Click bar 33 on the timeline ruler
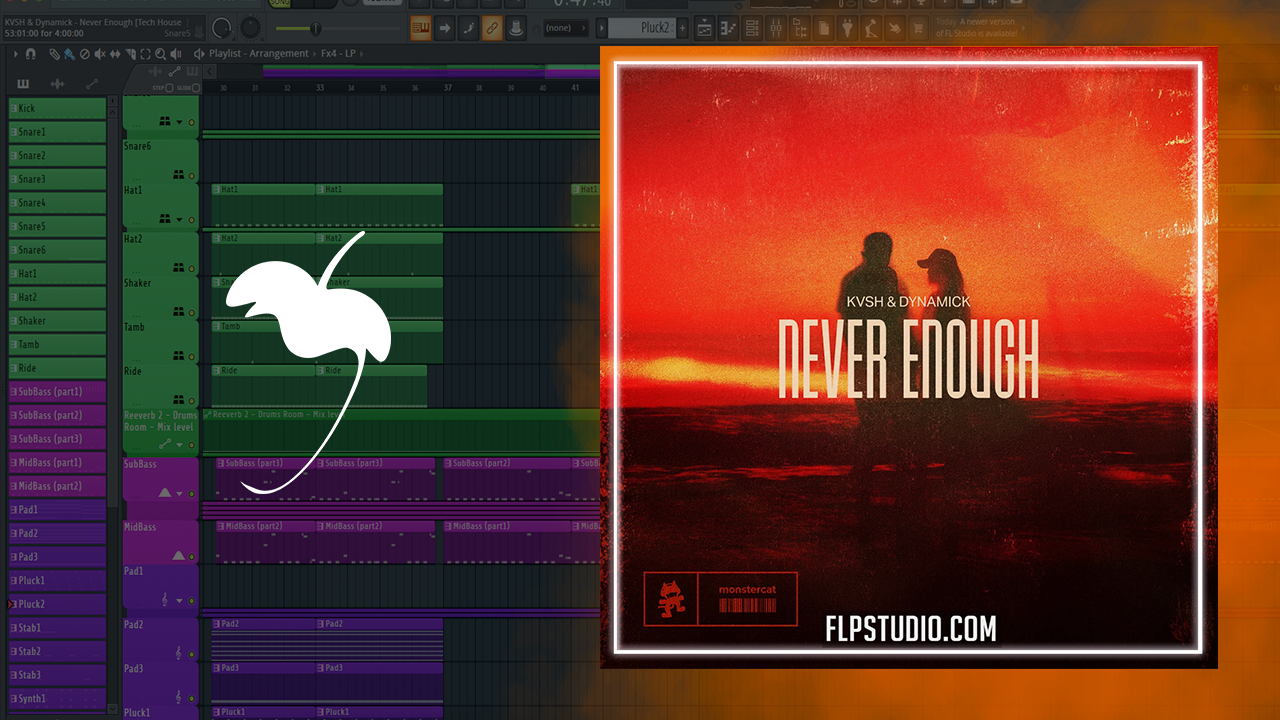Image resolution: width=1280 pixels, height=720 pixels. [x=319, y=88]
